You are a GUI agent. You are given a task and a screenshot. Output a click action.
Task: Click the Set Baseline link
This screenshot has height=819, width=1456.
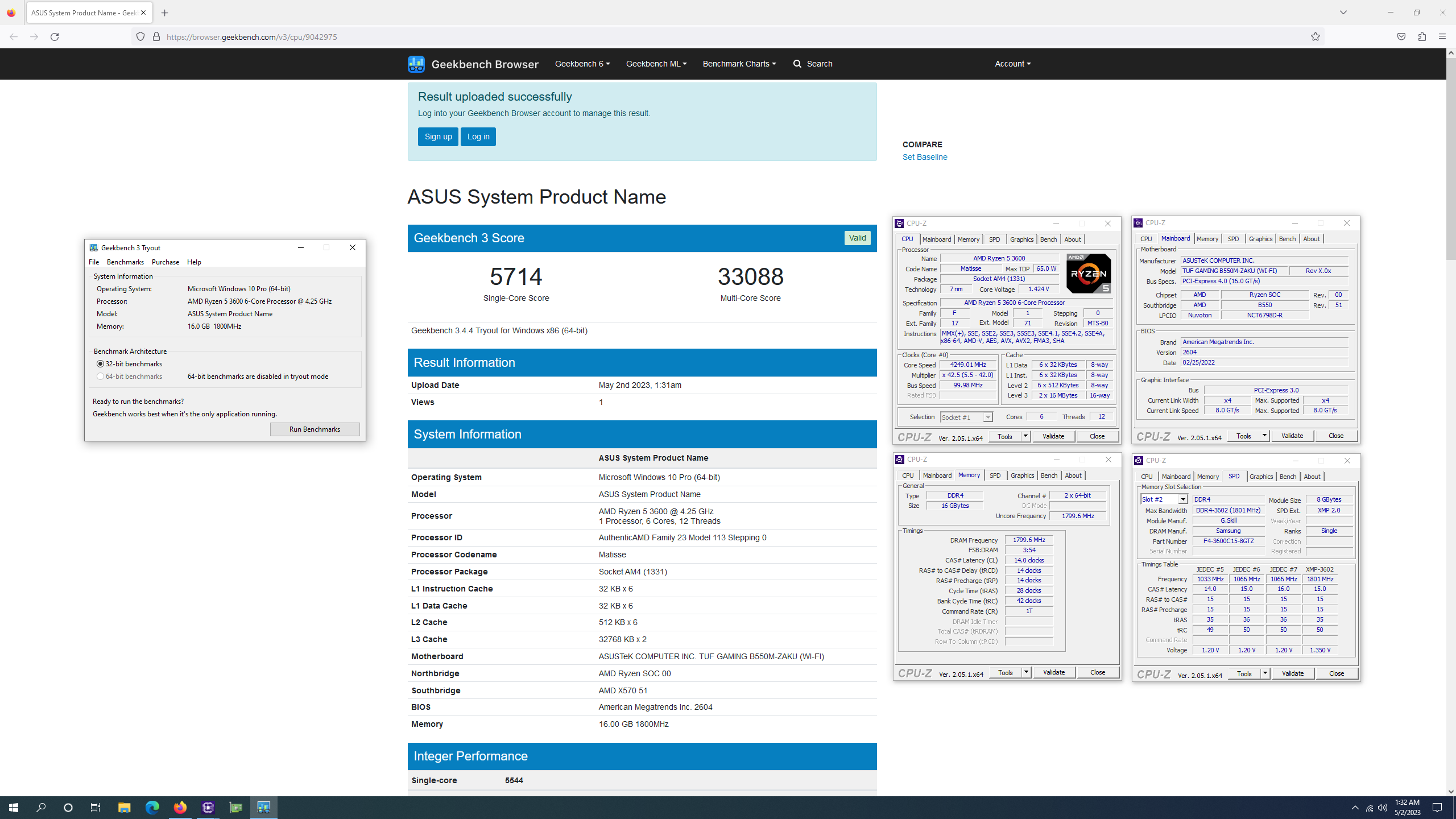coord(925,157)
